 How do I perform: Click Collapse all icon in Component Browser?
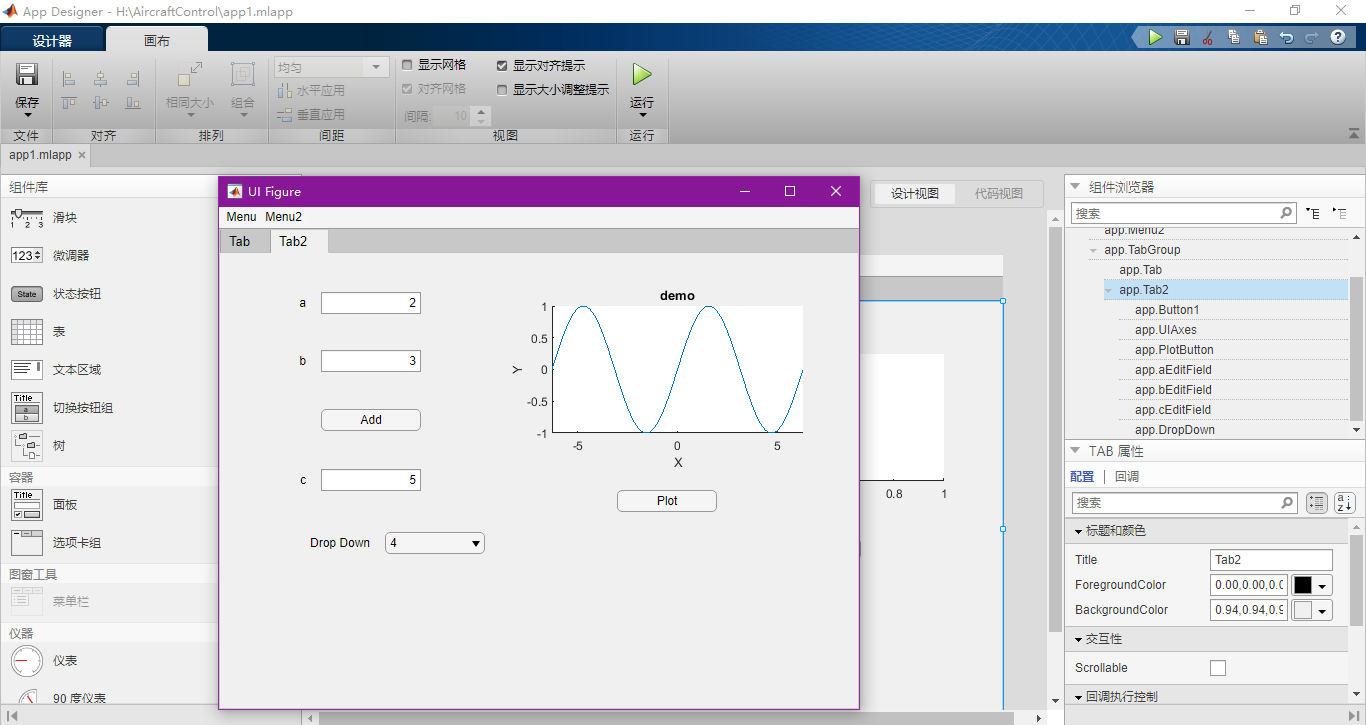coord(1340,213)
